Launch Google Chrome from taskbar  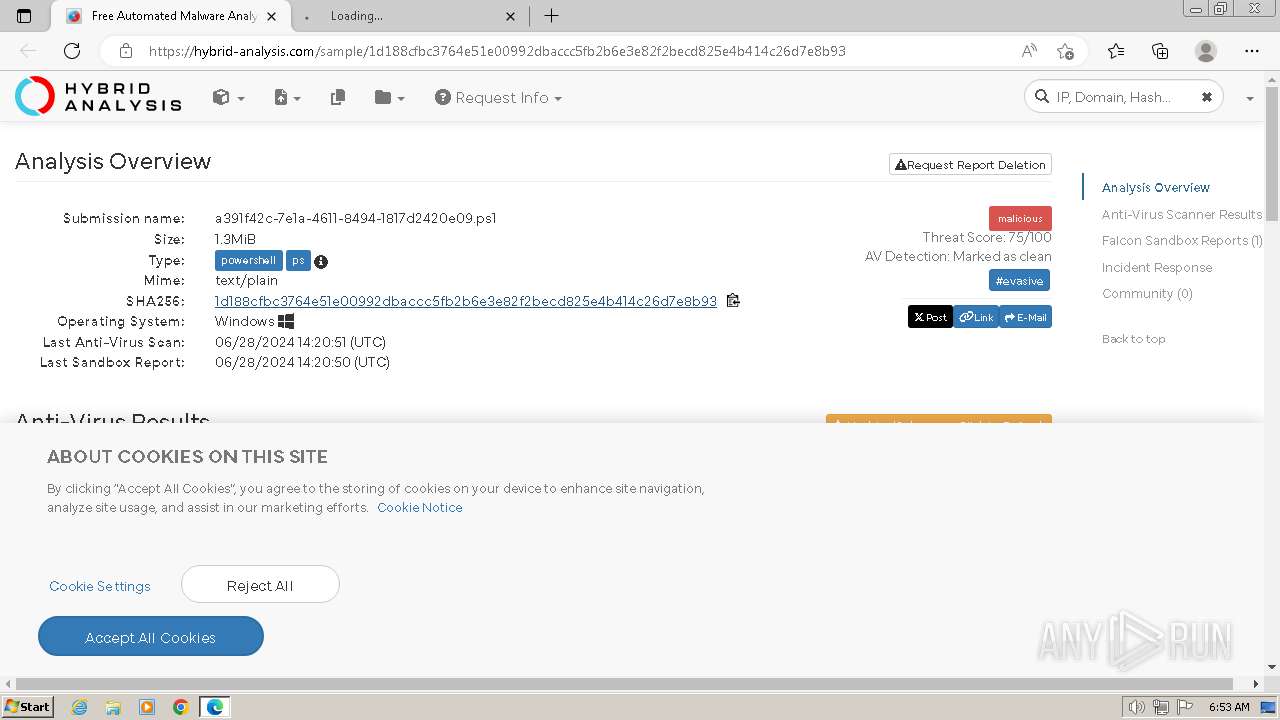pos(180,707)
